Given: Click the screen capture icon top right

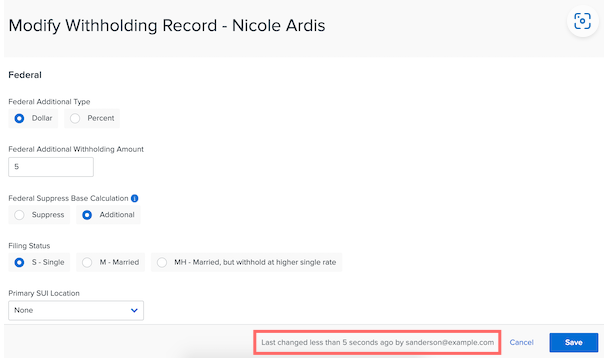Looking at the screenshot, I should (582, 21).
